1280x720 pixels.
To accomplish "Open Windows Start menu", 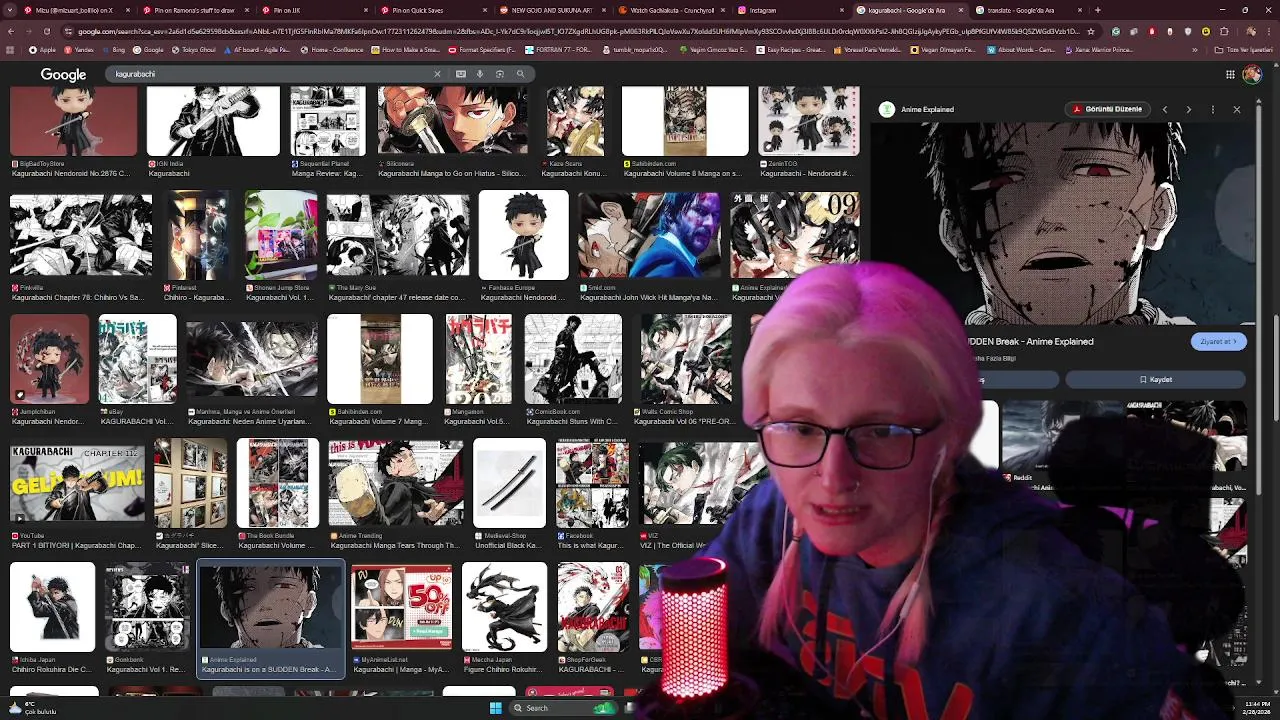I will [495, 708].
